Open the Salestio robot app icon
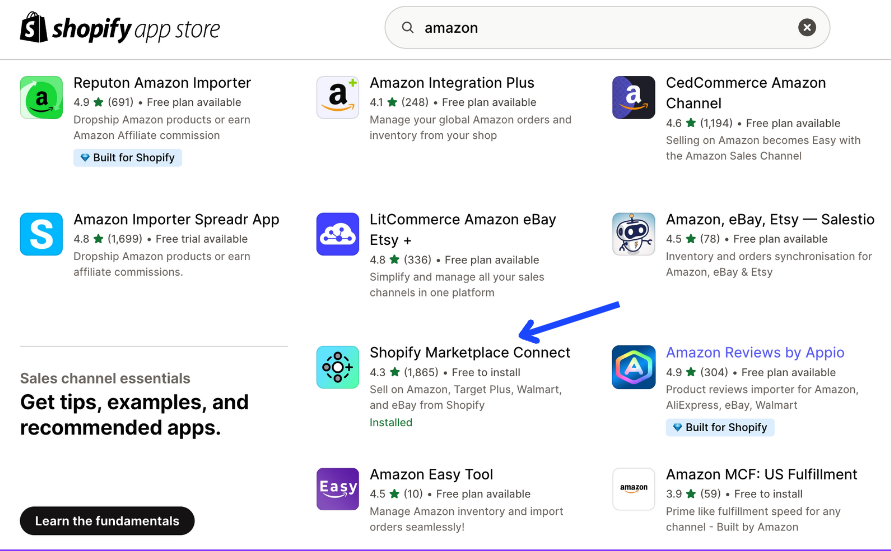 pos(634,234)
